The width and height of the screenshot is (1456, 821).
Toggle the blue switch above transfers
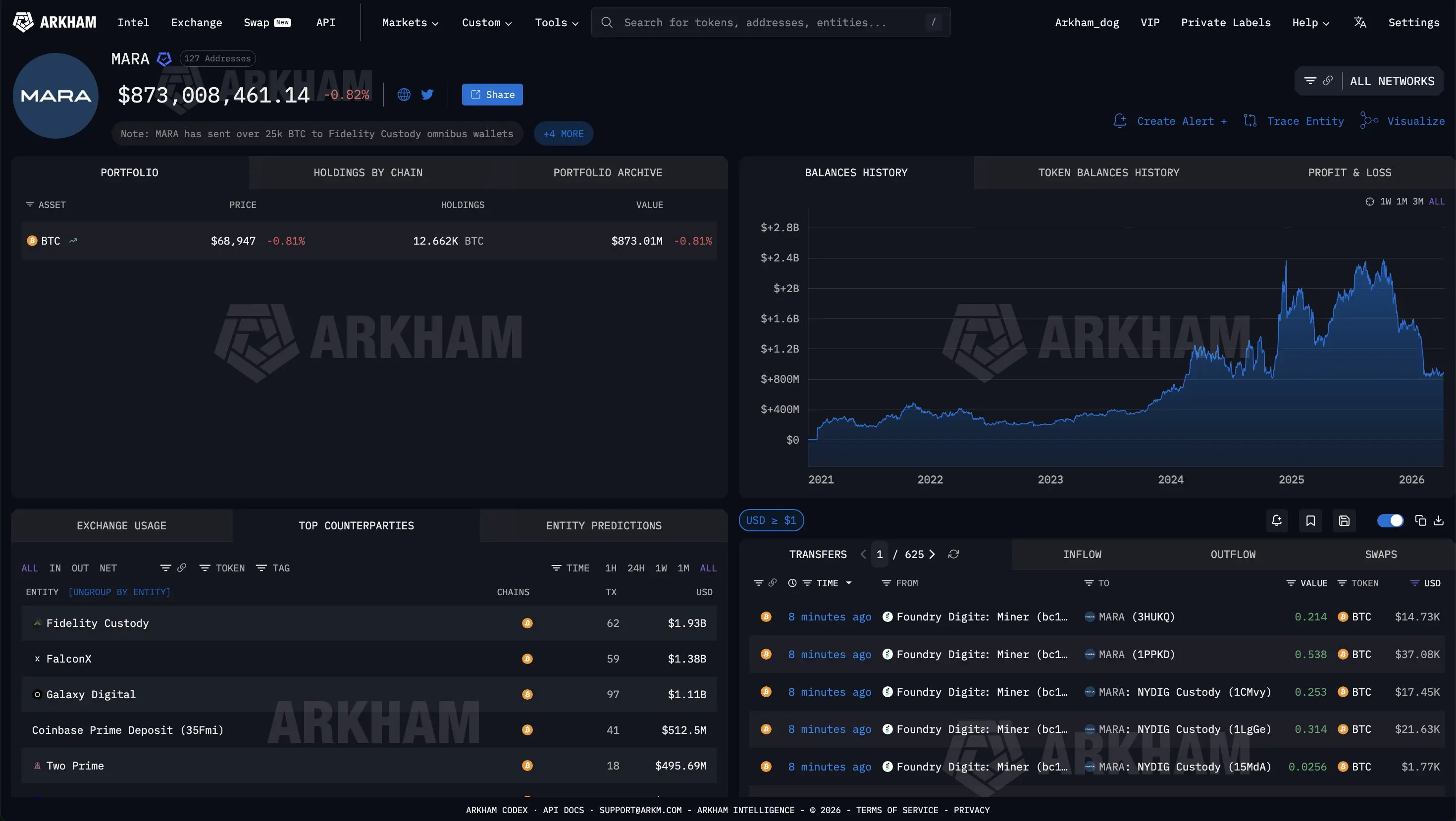point(1390,520)
